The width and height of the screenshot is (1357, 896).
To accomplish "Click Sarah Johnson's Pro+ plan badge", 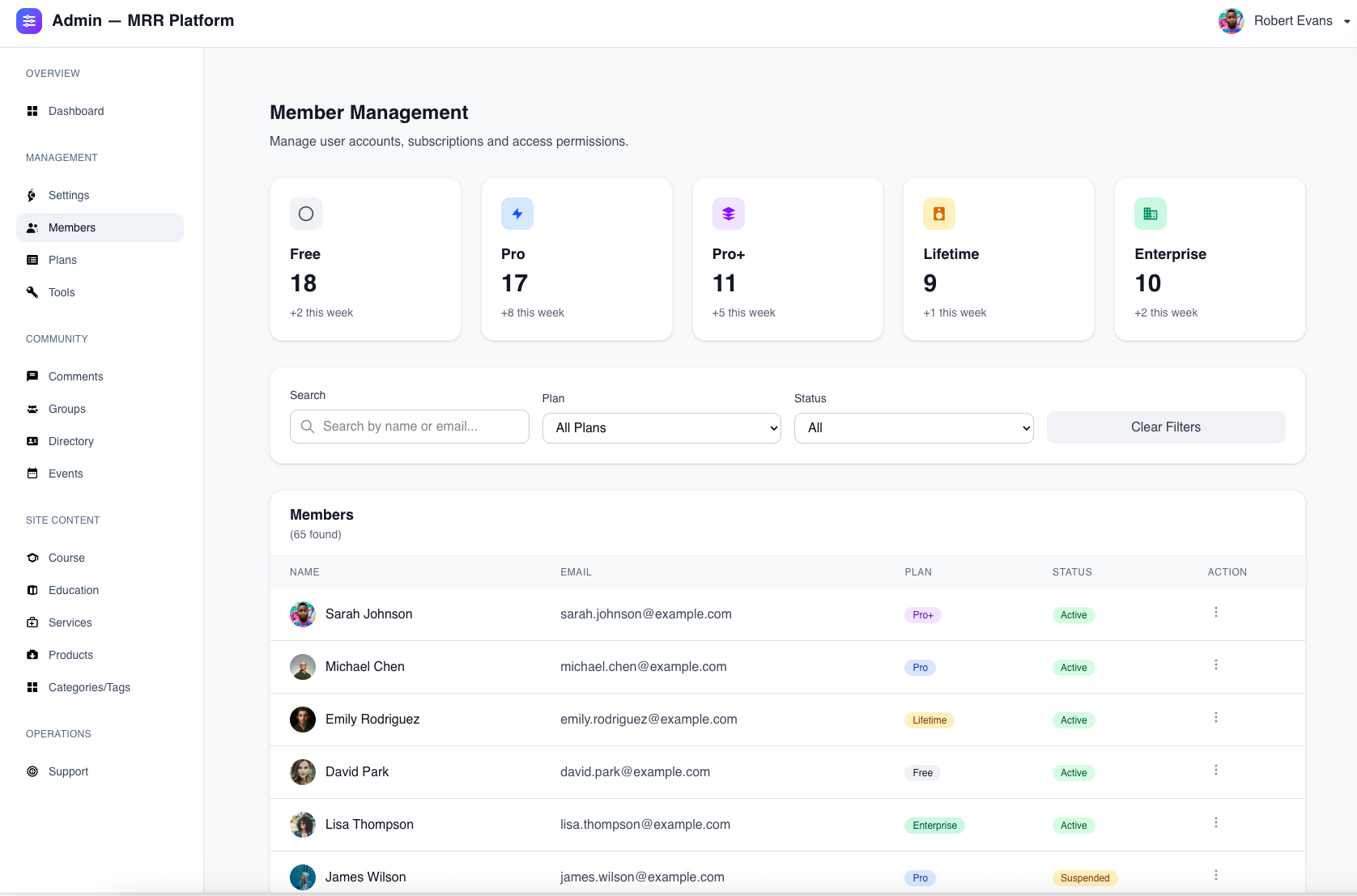I will [921, 614].
